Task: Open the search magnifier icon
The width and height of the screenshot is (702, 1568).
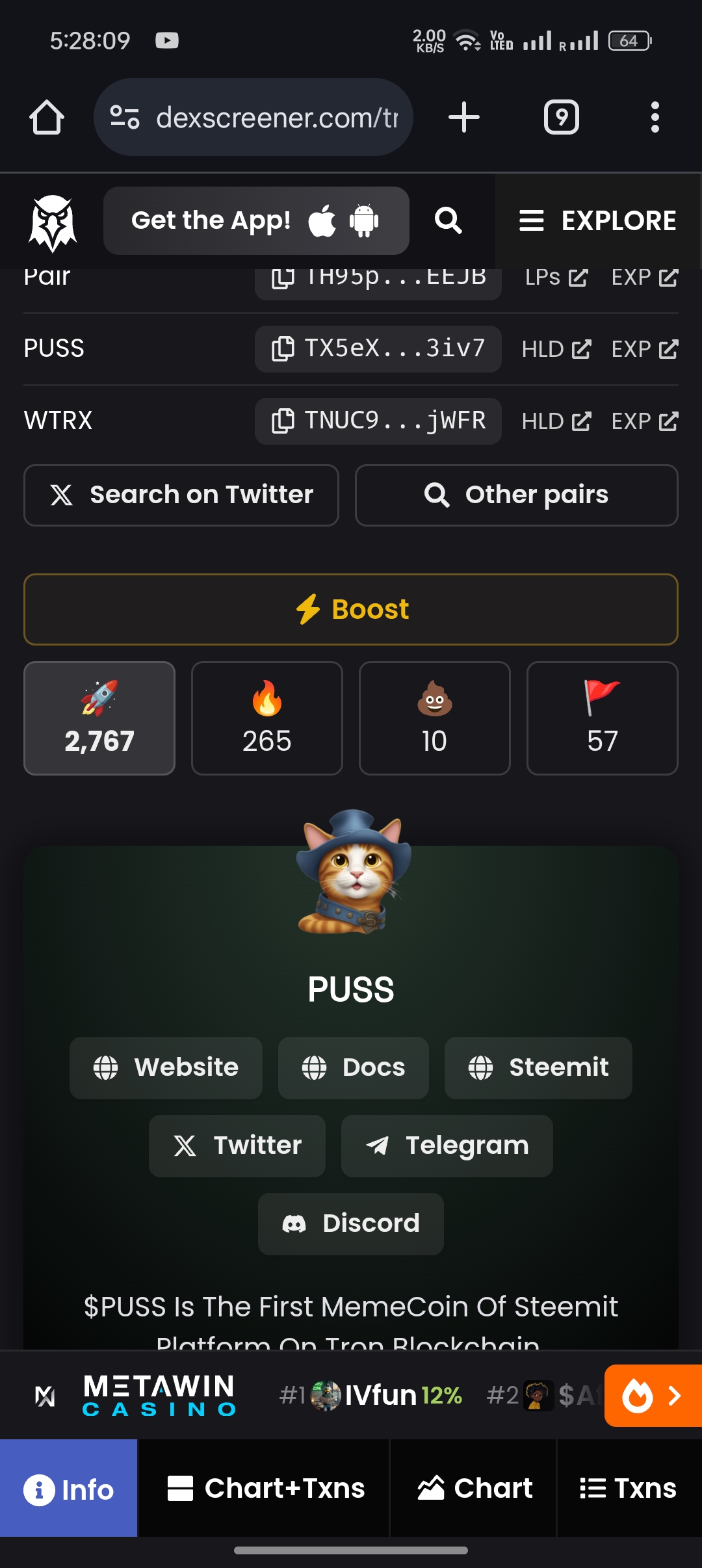Action: coord(448,221)
